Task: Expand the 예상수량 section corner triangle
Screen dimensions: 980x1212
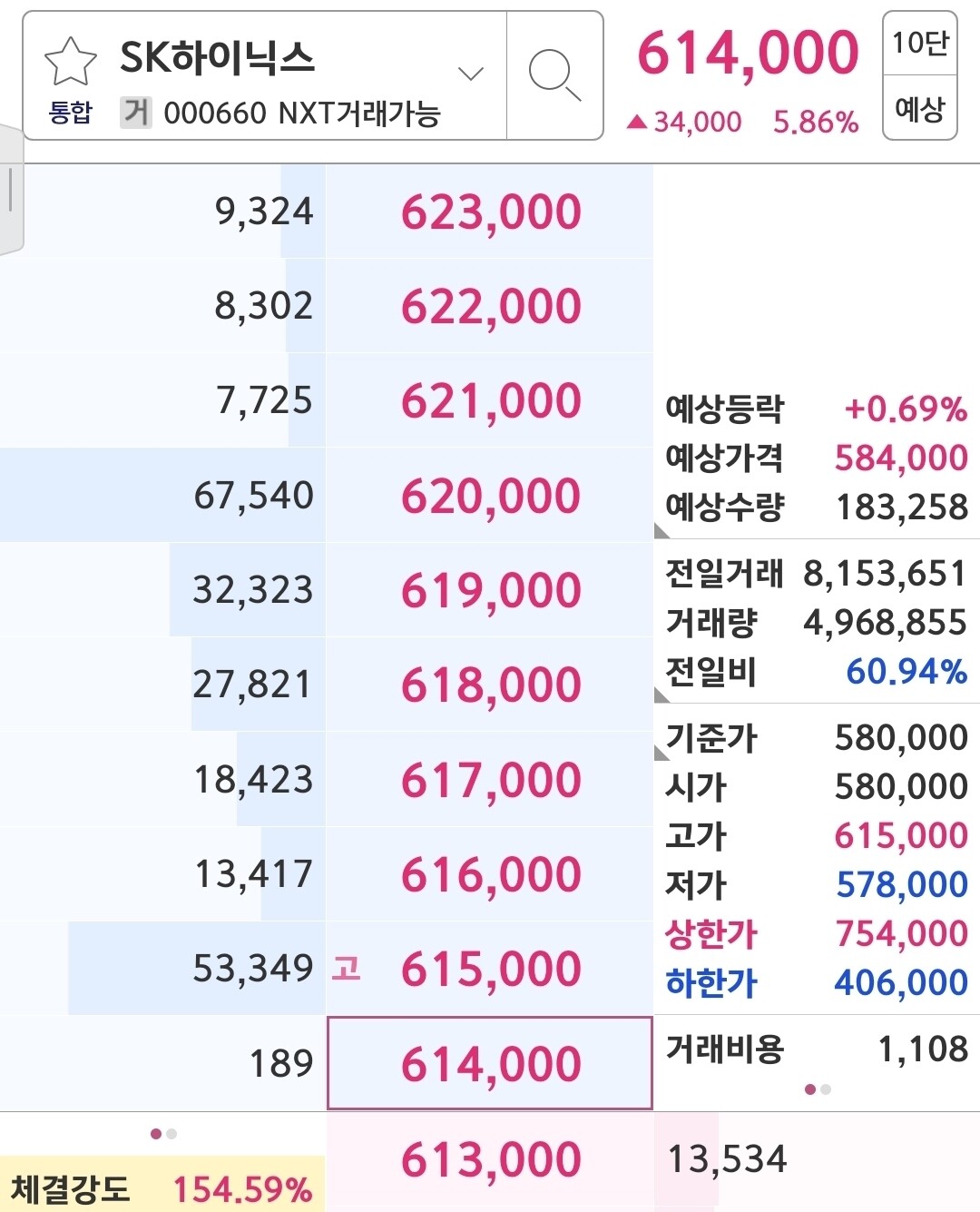Action: pyautogui.click(x=661, y=530)
